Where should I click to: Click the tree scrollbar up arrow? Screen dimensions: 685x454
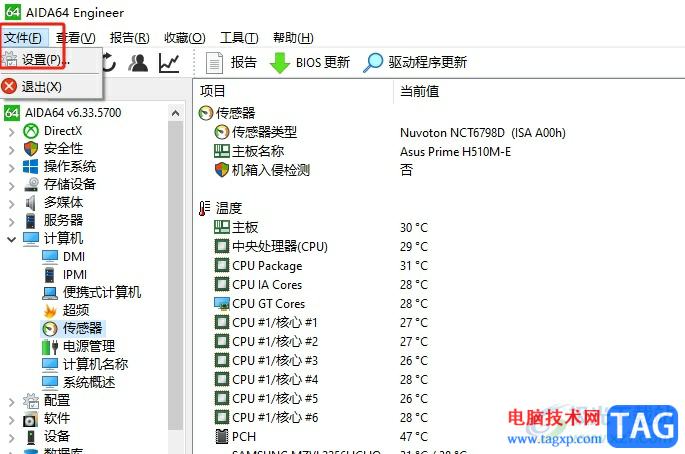click(176, 113)
